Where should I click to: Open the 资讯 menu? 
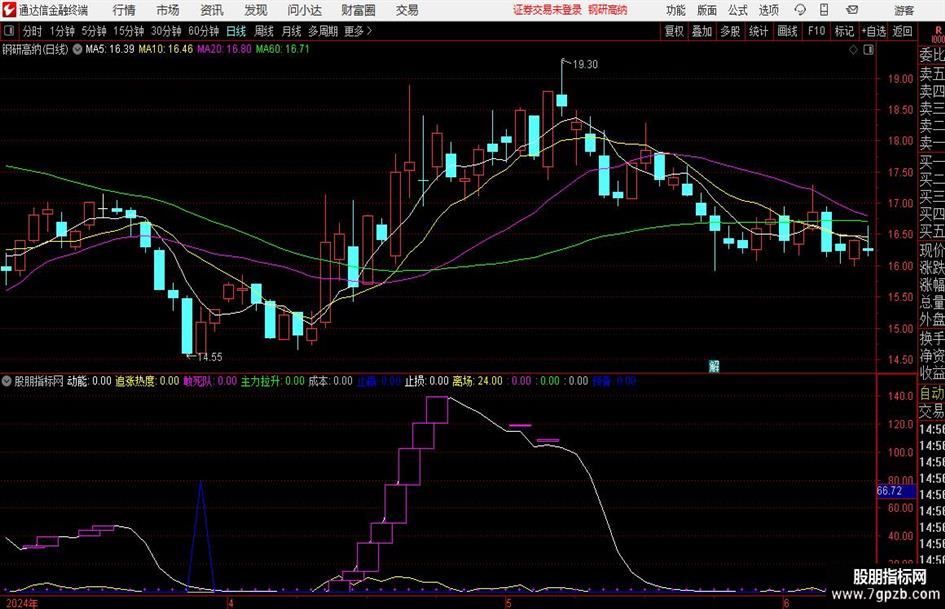click(x=212, y=10)
